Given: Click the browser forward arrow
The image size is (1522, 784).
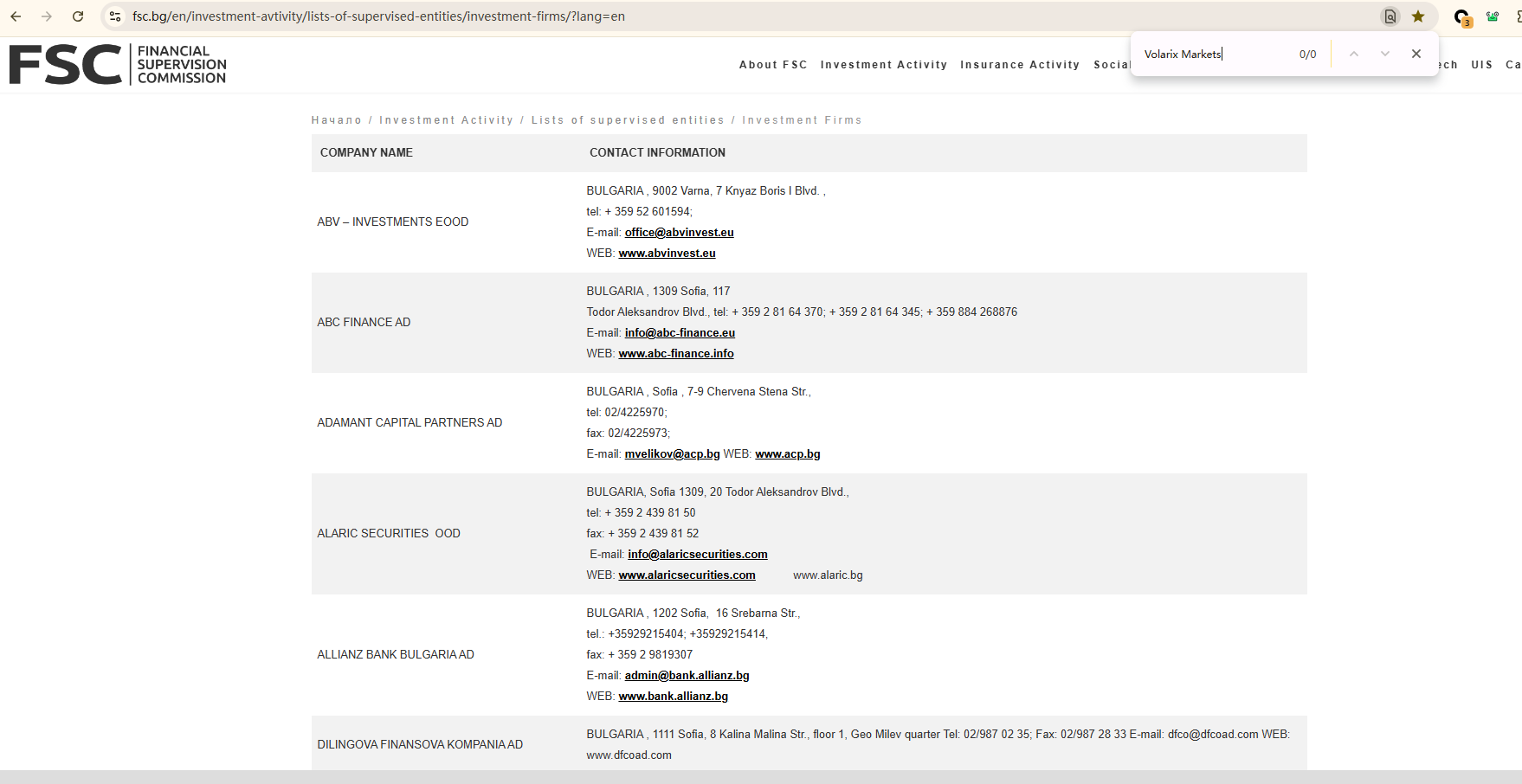Looking at the screenshot, I should (x=47, y=16).
